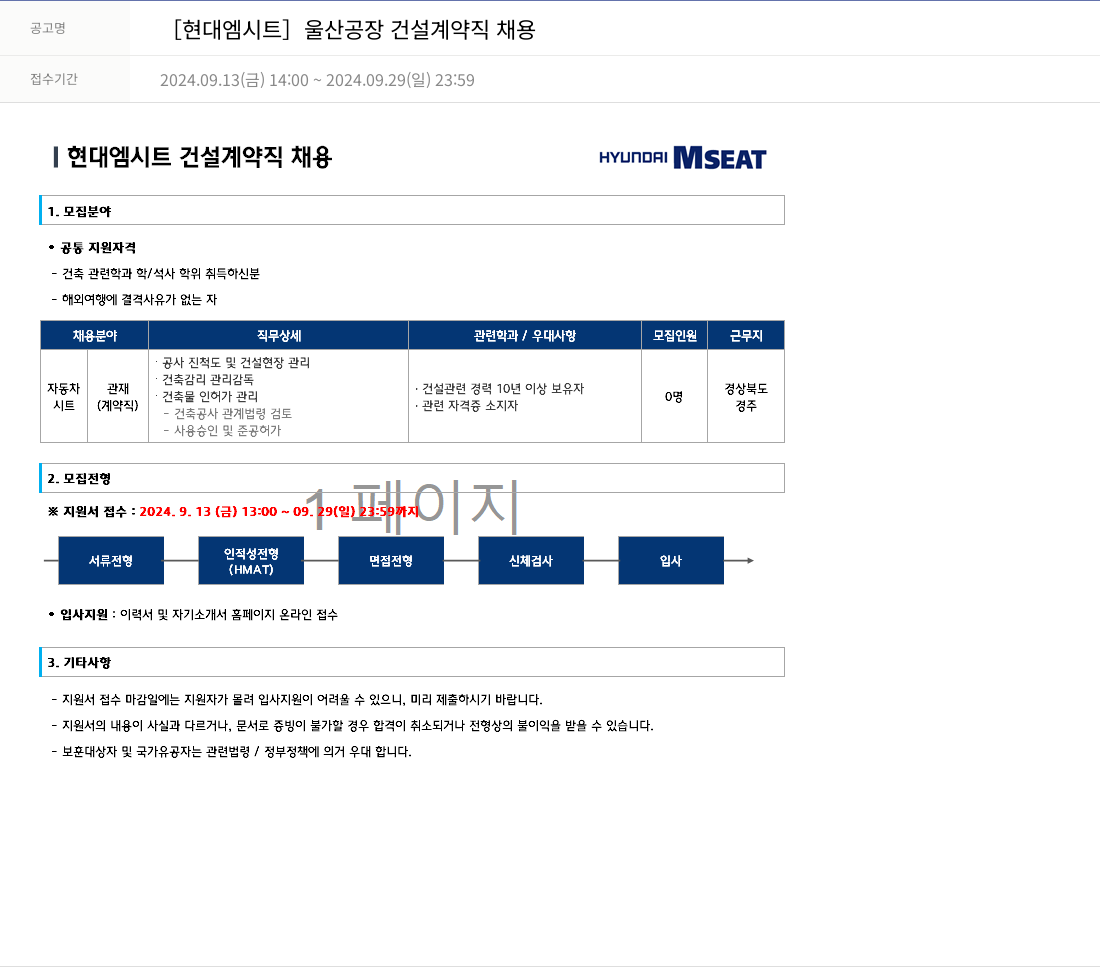Screen dimensions: 1100x967
Task: Click the line '건축 관련학과 학/석사 학위 취득하신분'
Action: [x=156, y=274]
